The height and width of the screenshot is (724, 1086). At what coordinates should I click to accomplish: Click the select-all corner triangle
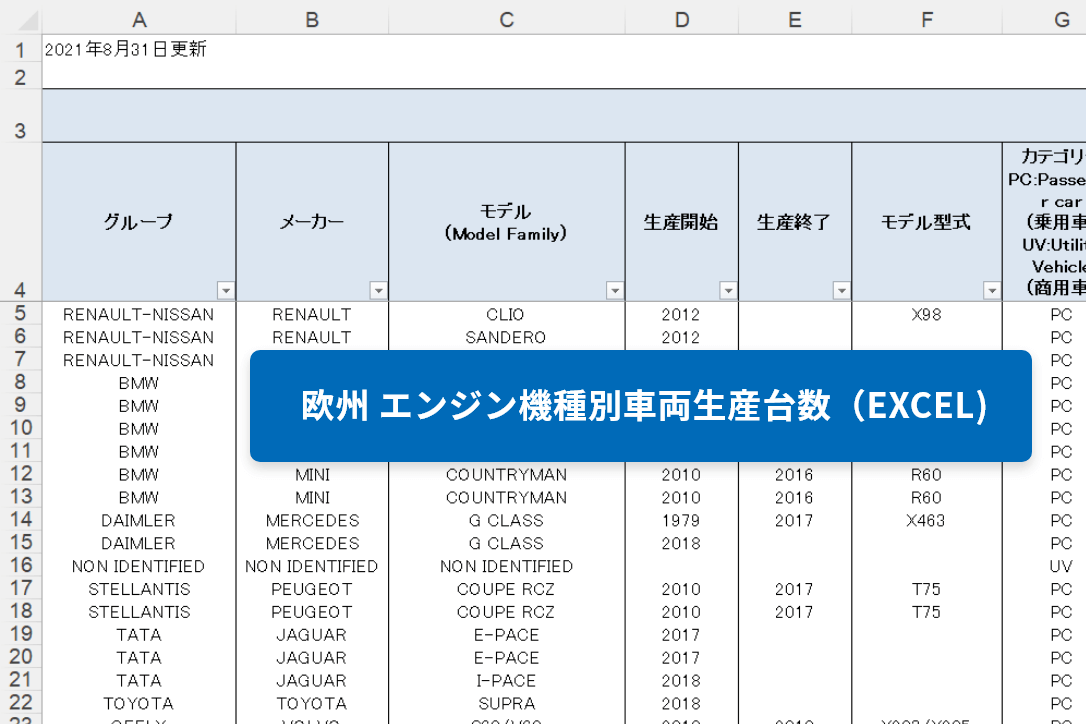(28, 20)
